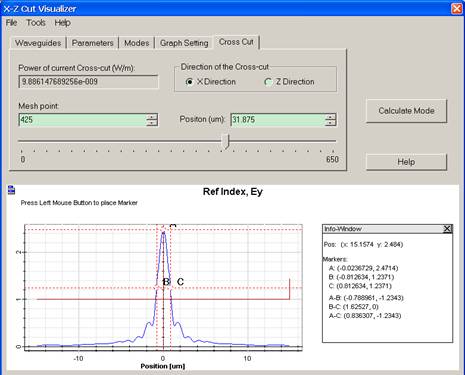Select the X Direction radio button
Viewport: 465px width, 375px height.
(190, 82)
